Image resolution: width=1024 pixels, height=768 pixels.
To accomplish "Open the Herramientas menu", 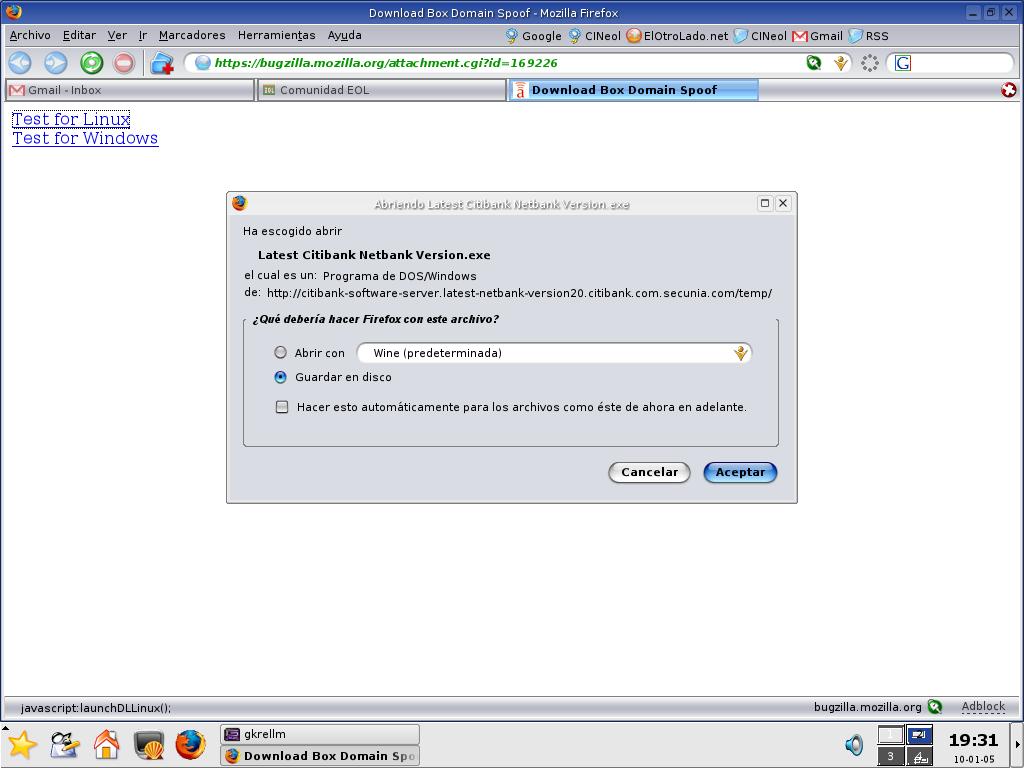I will [x=276, y=35].
